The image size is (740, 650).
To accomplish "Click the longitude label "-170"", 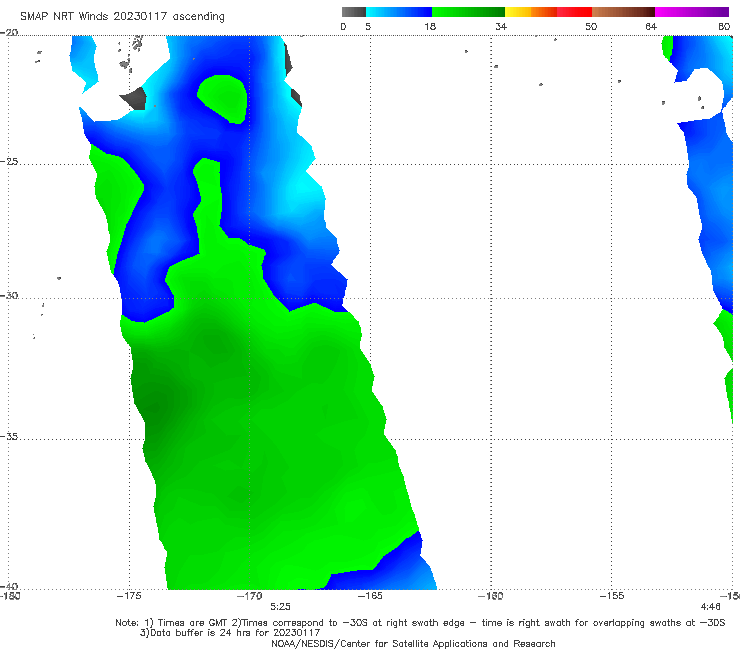I will click(249, 596).
